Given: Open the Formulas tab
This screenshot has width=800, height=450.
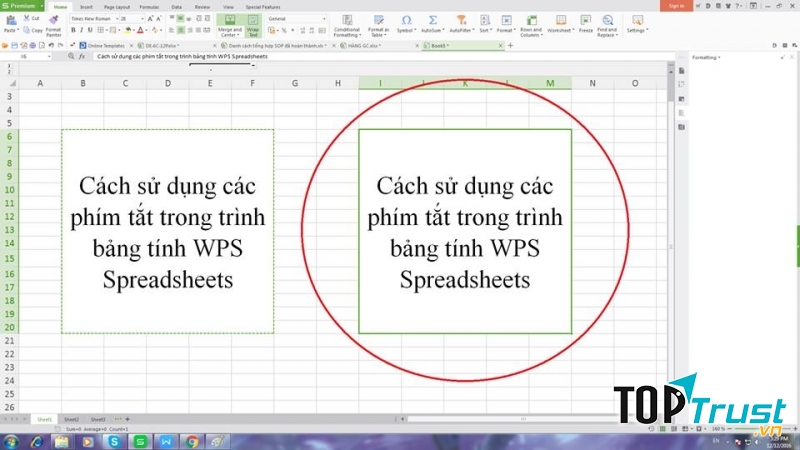Looking at the screenshot, I should pyautogui.click(x=149, y=7).
